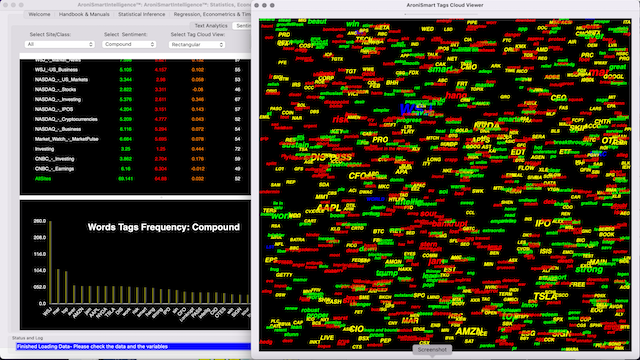Image resolution: width=640 pixels, height=360 pixels.
Task: Select the NASDAQ_-_Cryptocurrencies row
Action: [135, 119]
